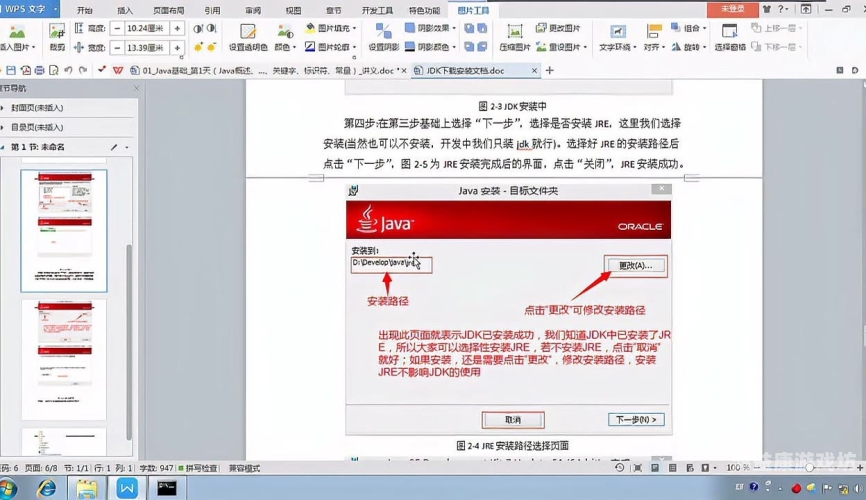Screen dimensions: 866x500
Task: Click the export to PDF icon
Action: coord(25,70)
